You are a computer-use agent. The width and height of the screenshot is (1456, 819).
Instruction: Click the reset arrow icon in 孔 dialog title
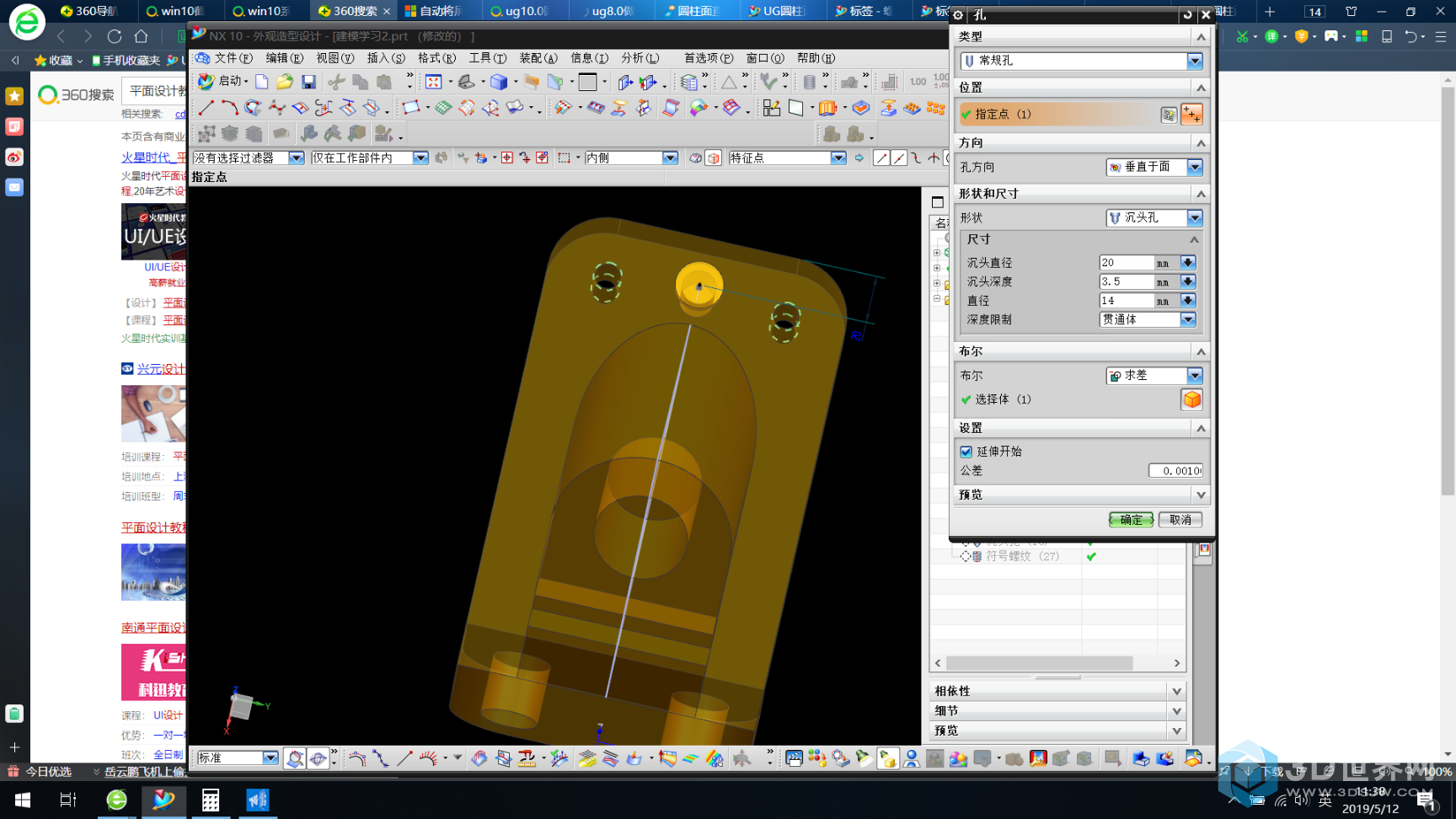pyautogui.click(x=1187, y=14)
